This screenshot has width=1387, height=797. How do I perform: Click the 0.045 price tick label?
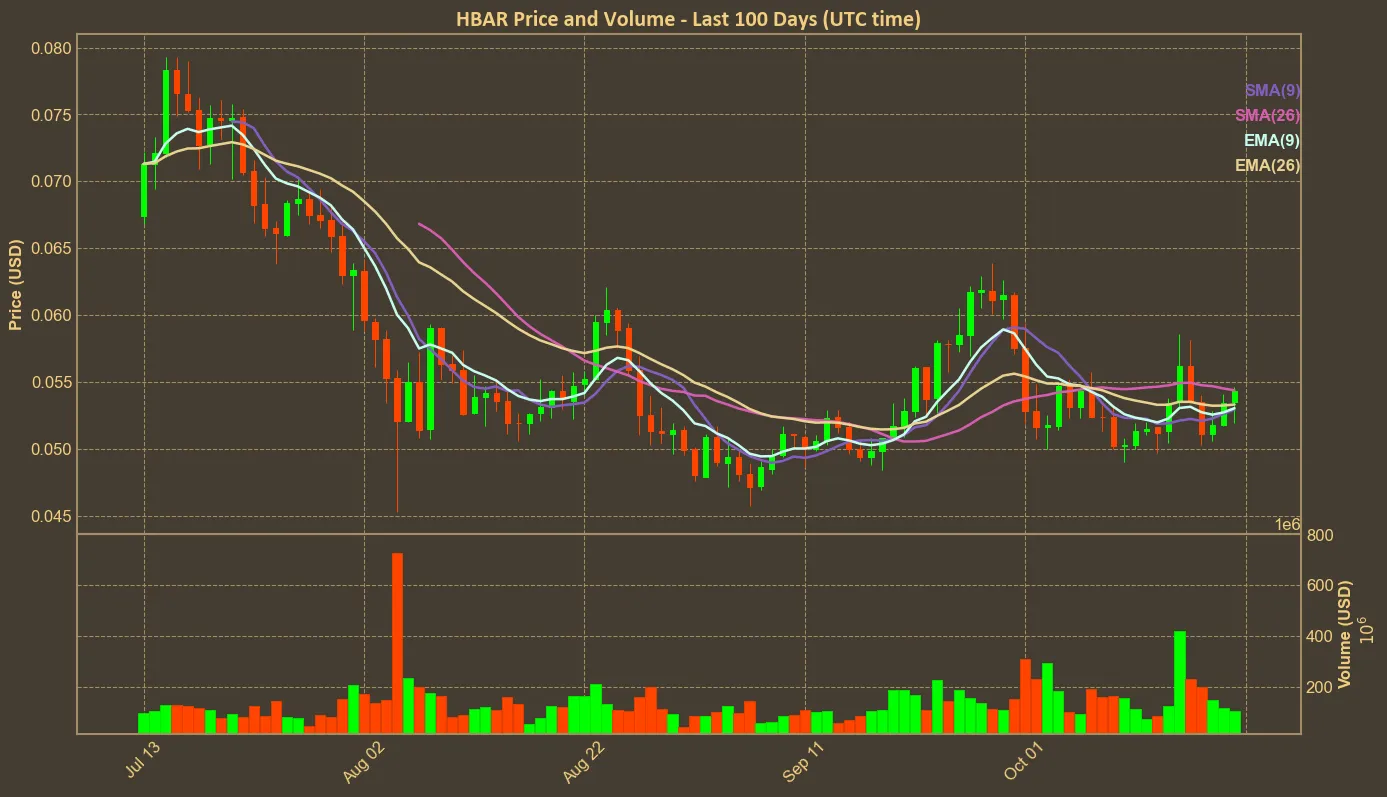[50, 517]
